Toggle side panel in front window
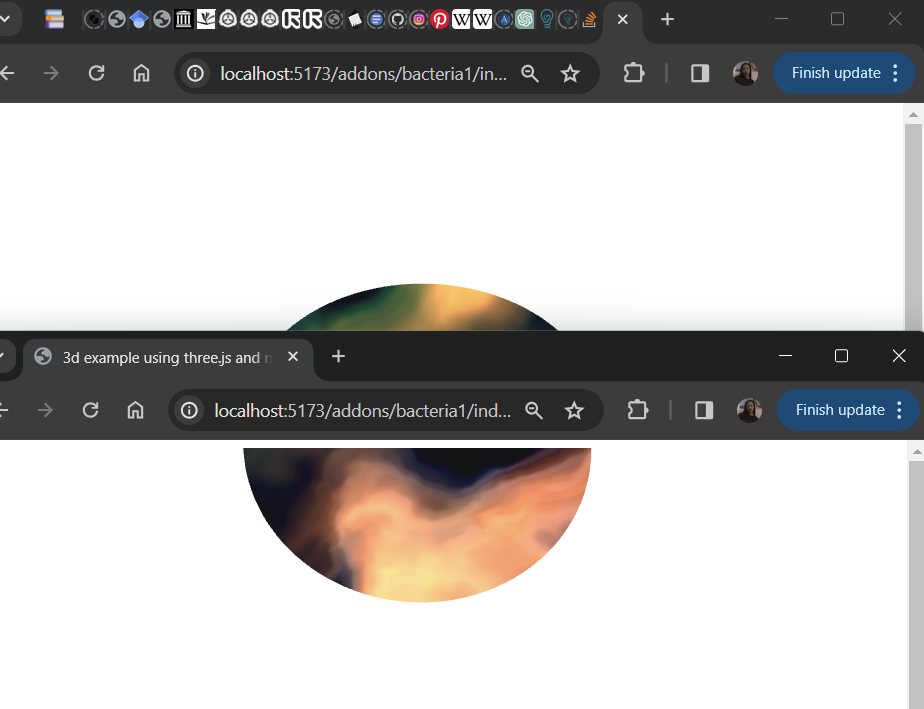This screenshot has width=924, height=709. point(704,410)
